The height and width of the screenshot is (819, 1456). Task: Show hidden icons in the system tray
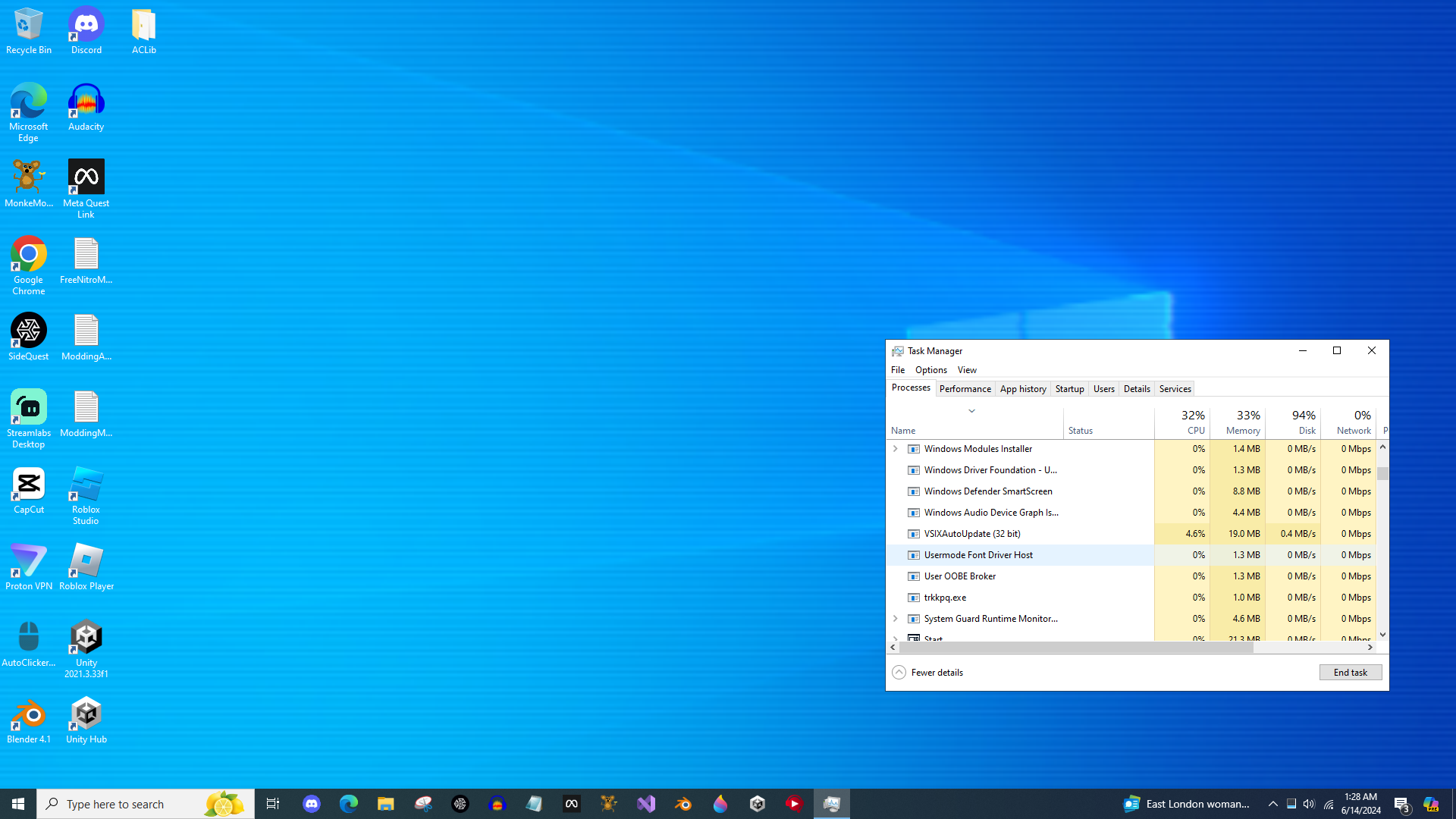pos(1272,804)
